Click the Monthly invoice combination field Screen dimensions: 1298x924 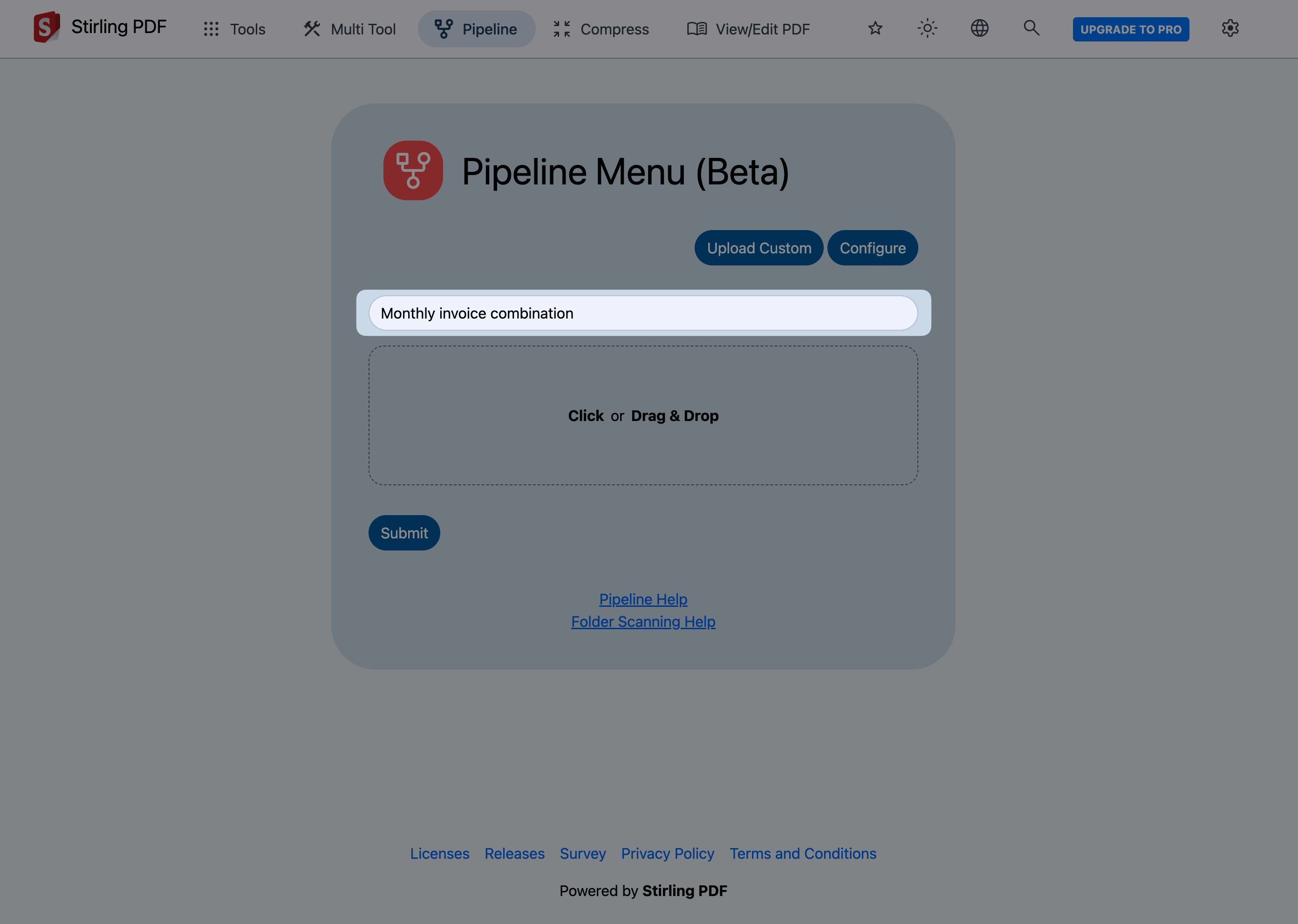643,313
